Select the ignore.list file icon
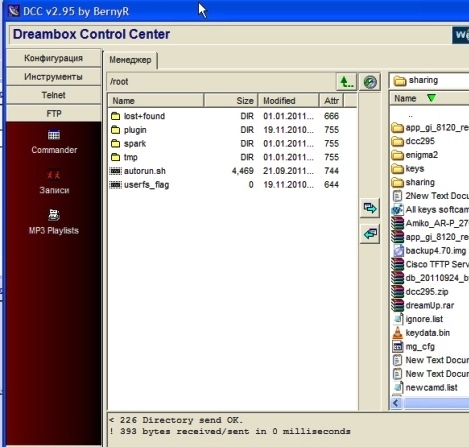The width and height of the screenshot is (469, 447). point(398,319)
